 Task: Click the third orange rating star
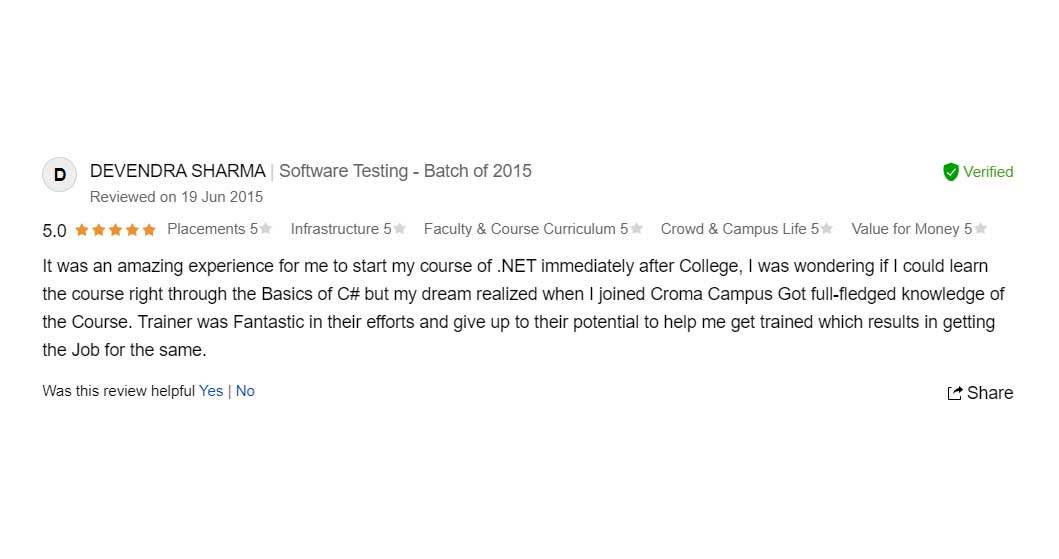pyautogui.click(x=116, y=230)
